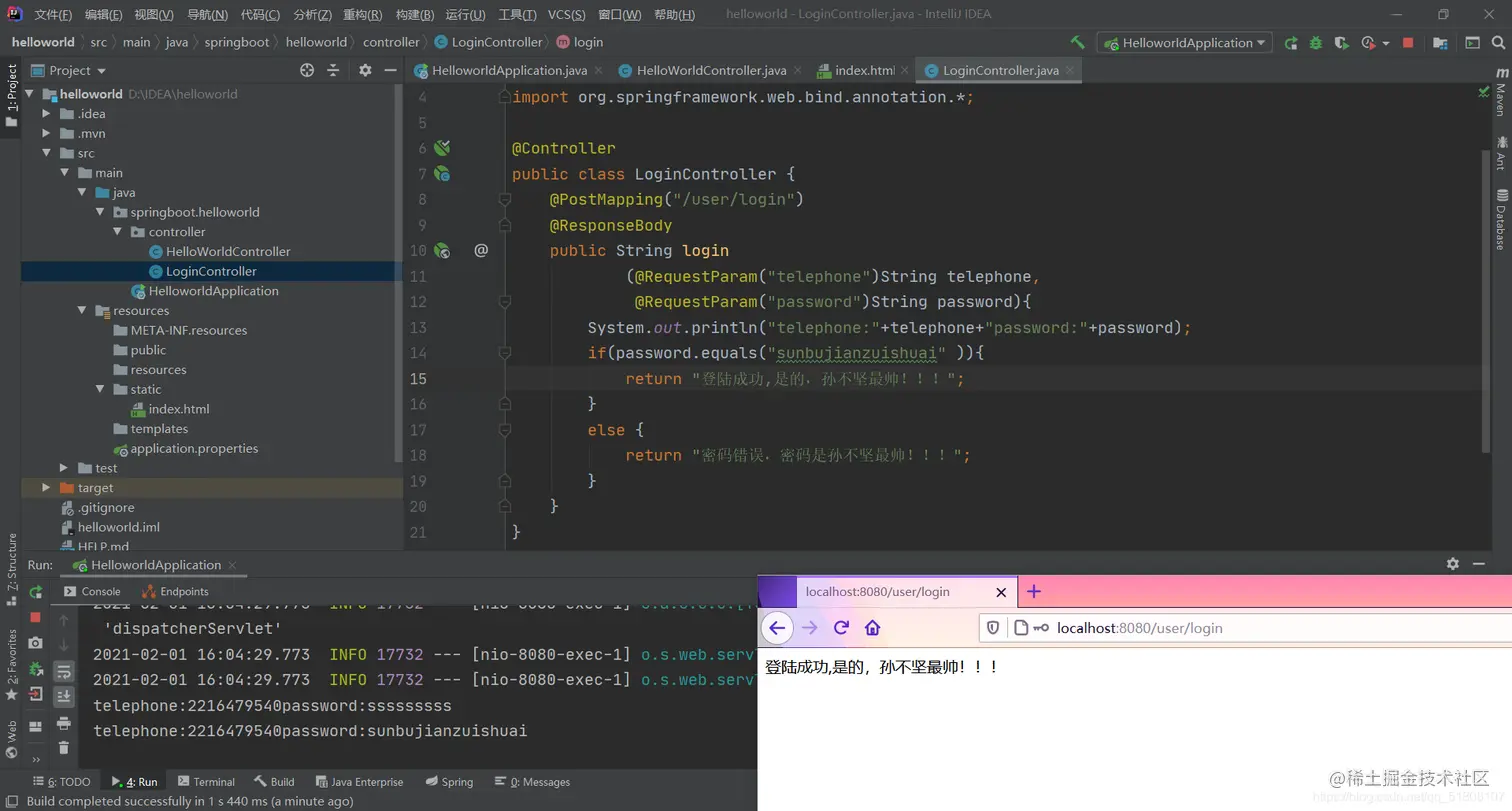The width and height of the screenshot is (1512, 811).
Task: Open the 6: TODO tool window
Action: pos(61,782)
